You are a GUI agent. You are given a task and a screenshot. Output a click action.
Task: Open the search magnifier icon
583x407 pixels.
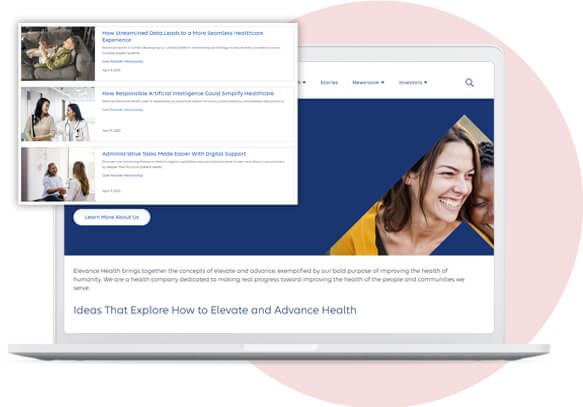tap(469, 83)
